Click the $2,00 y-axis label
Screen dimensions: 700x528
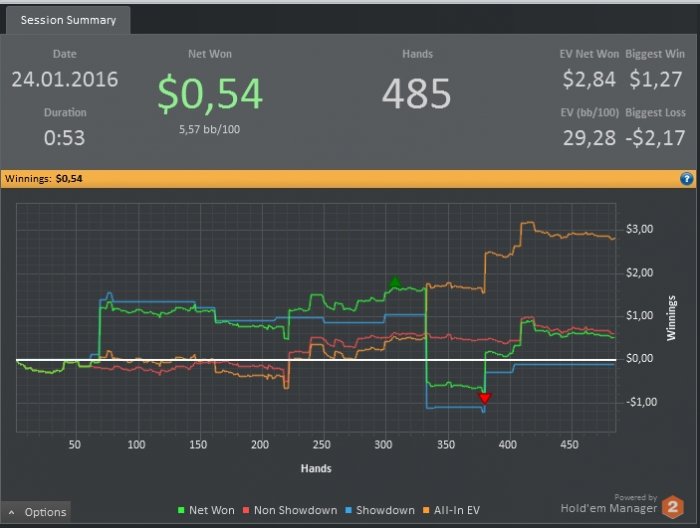pos(639,273)
